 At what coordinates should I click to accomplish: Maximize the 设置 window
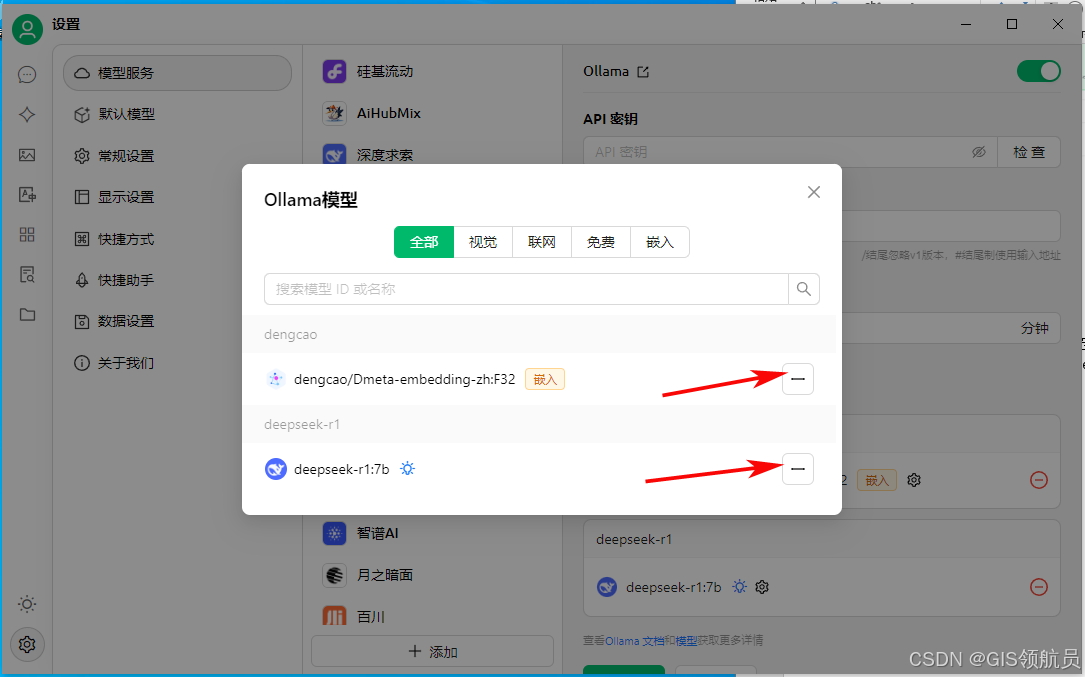(1012, 24)
